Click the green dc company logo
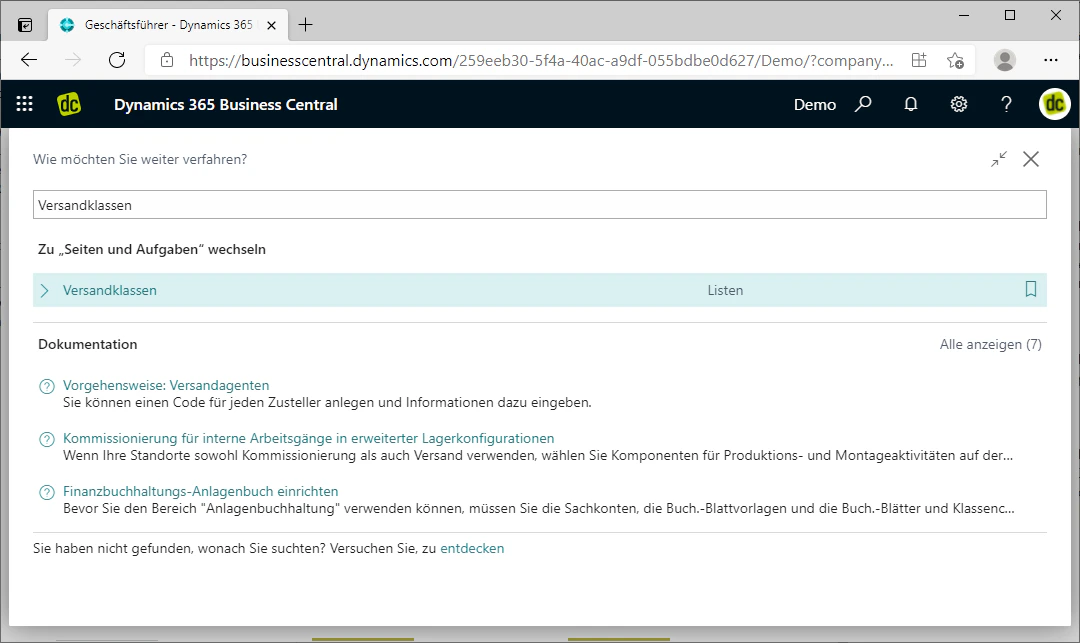Viewport: 1080px width, 643px height. click(69, 104)
